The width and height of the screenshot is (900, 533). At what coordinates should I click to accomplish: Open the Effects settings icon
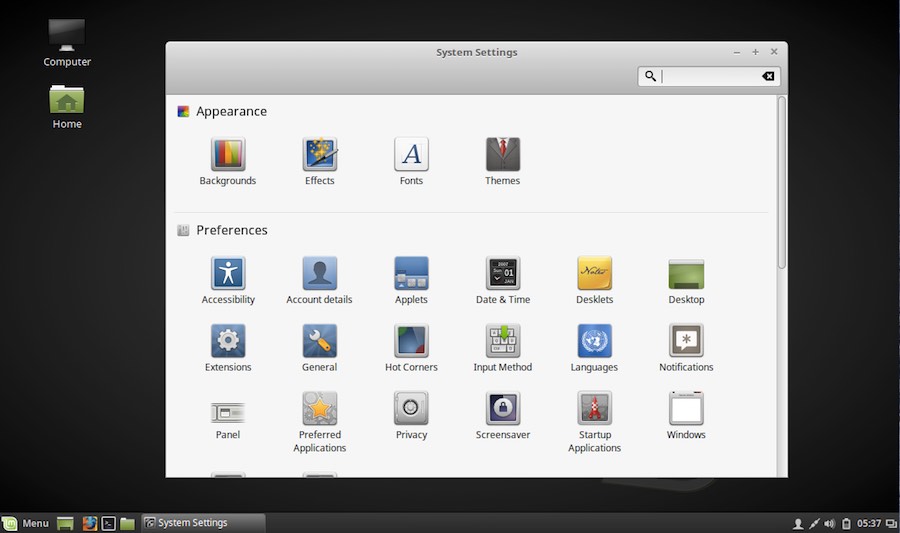pyautogui.click(x=320, y=154)
